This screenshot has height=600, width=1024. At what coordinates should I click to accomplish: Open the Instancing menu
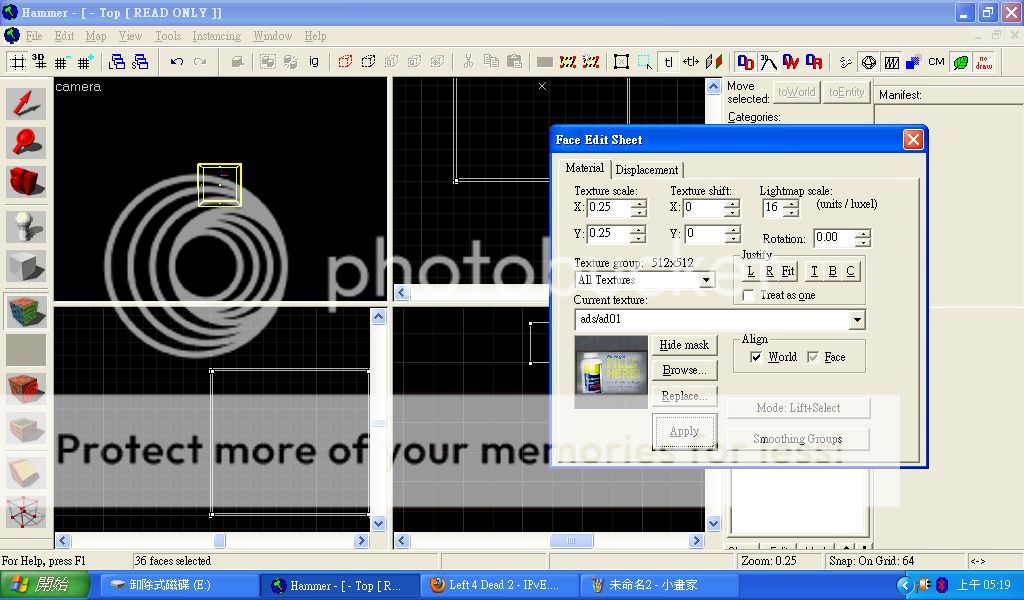click(x=216, y=36)
